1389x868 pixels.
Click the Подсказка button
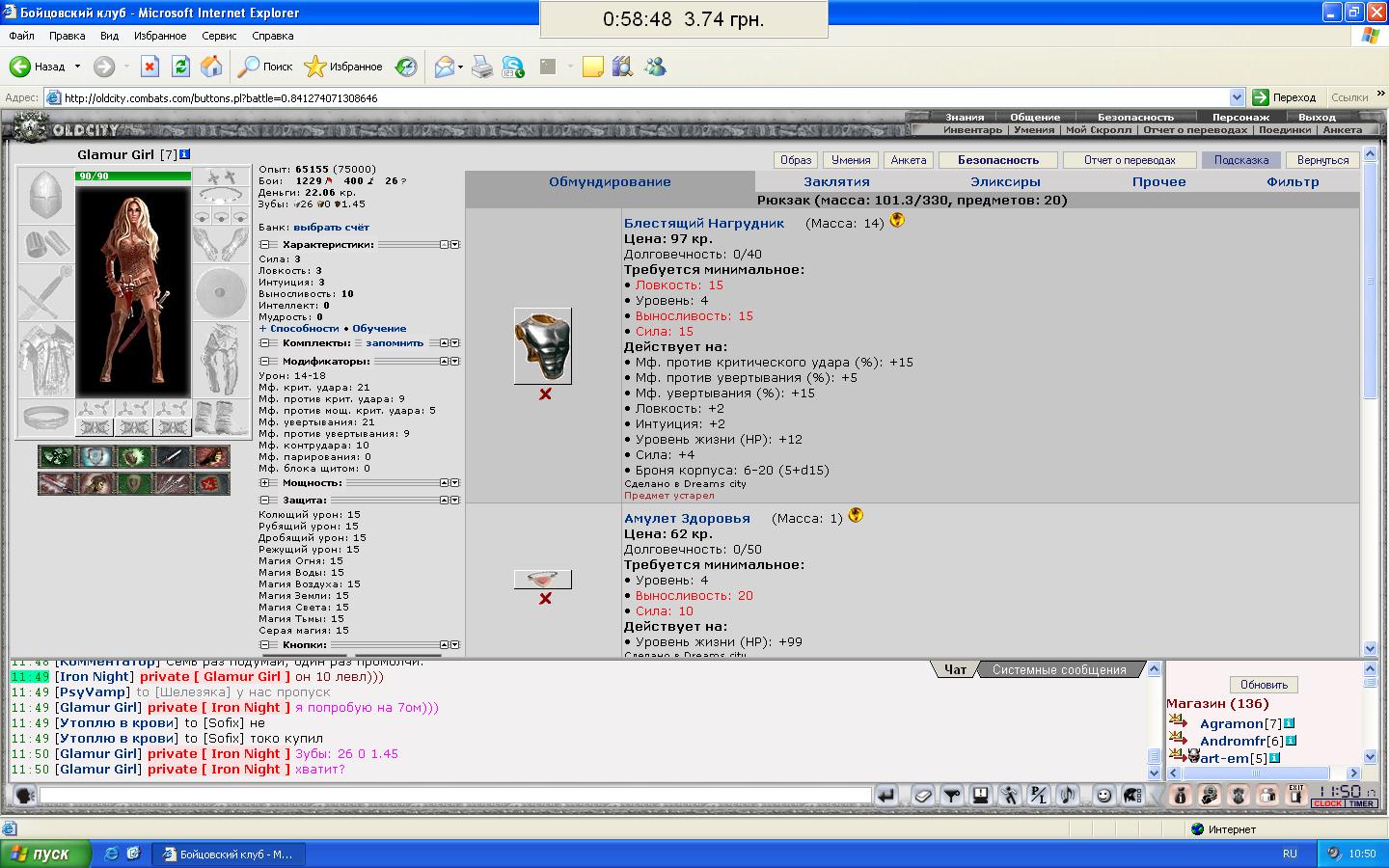coord(1240,160)
